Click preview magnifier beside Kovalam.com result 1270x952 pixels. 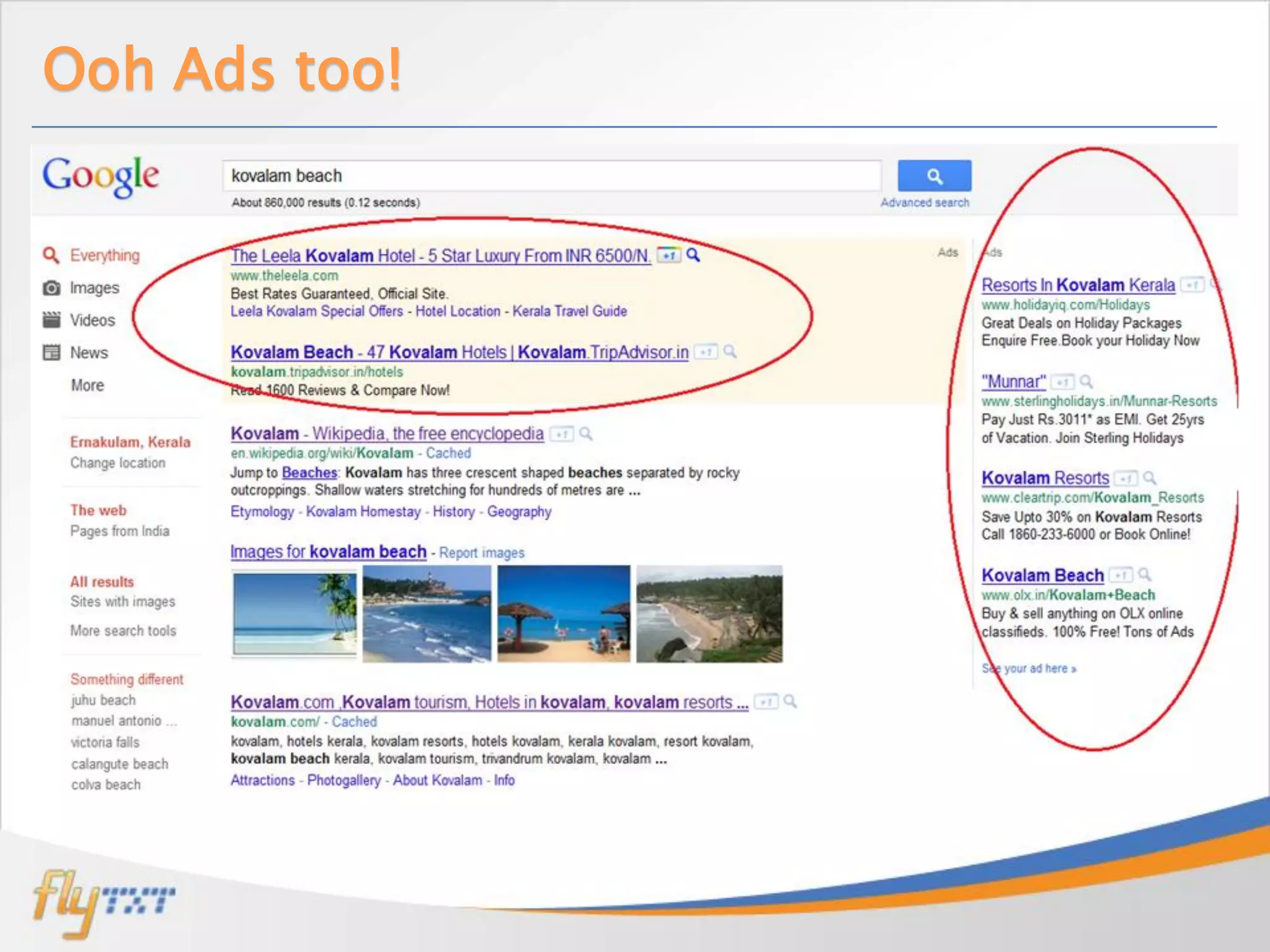790,702
